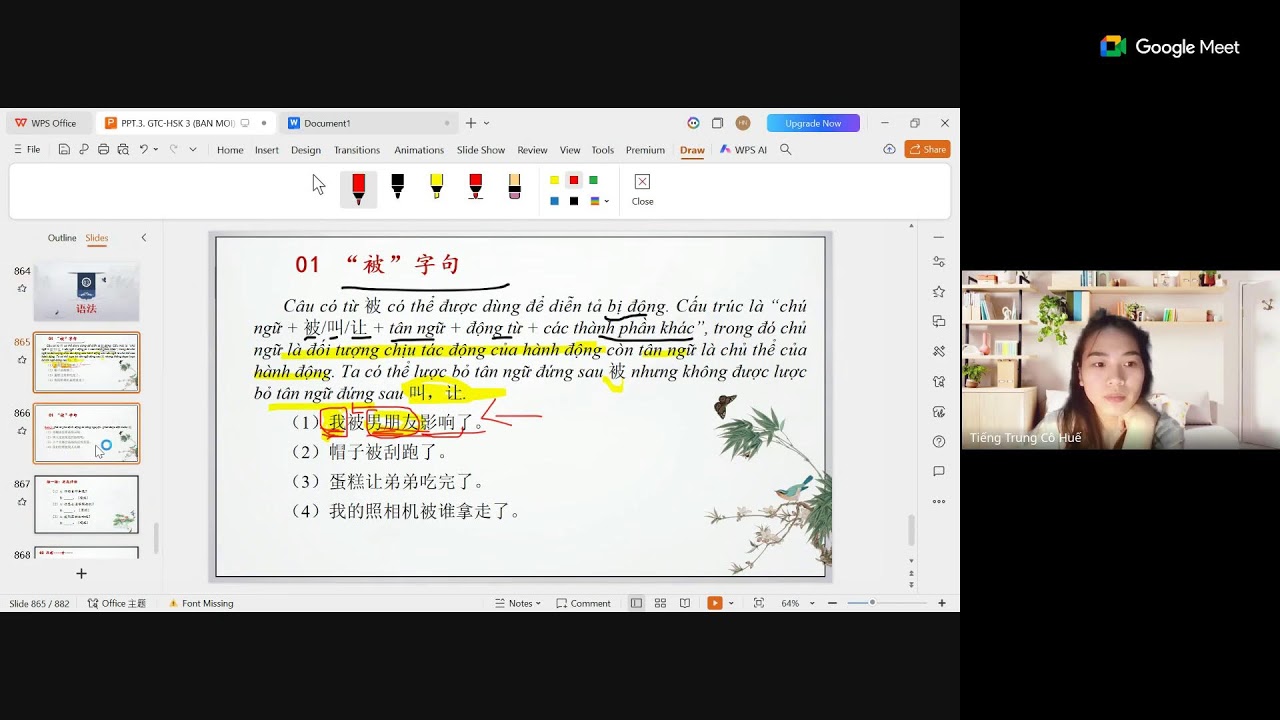Switch to Slide Sorter view icon
This screenshot has height=720, width=1280.
660,603
